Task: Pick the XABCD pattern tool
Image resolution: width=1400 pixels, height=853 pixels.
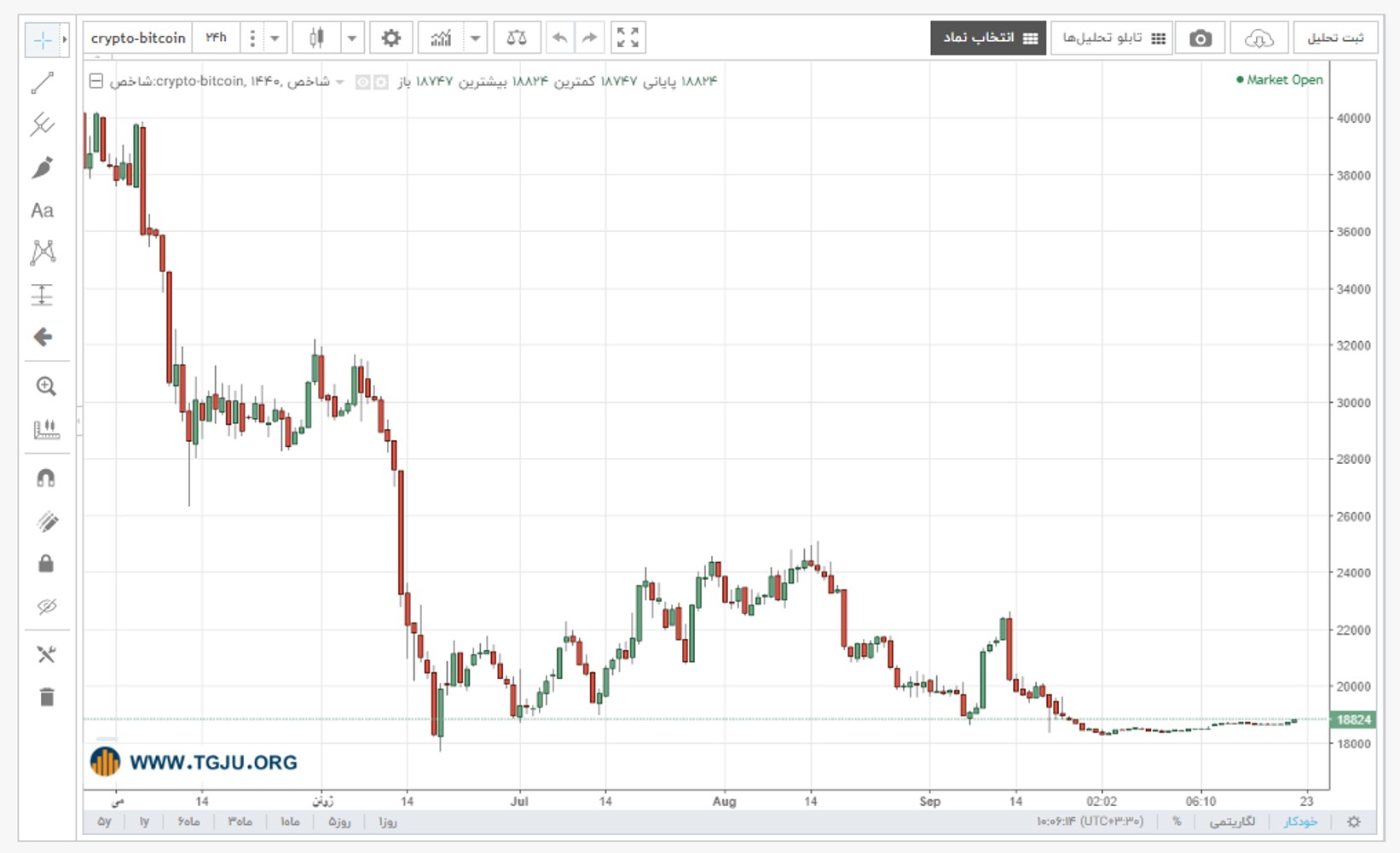Action: [x=42, y=252]
